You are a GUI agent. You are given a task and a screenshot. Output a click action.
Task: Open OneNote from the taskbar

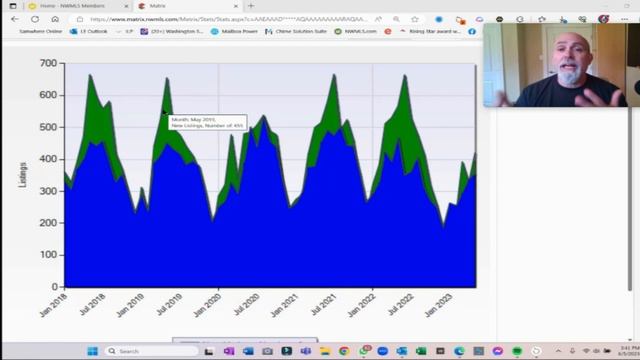[x=229, y=351]
